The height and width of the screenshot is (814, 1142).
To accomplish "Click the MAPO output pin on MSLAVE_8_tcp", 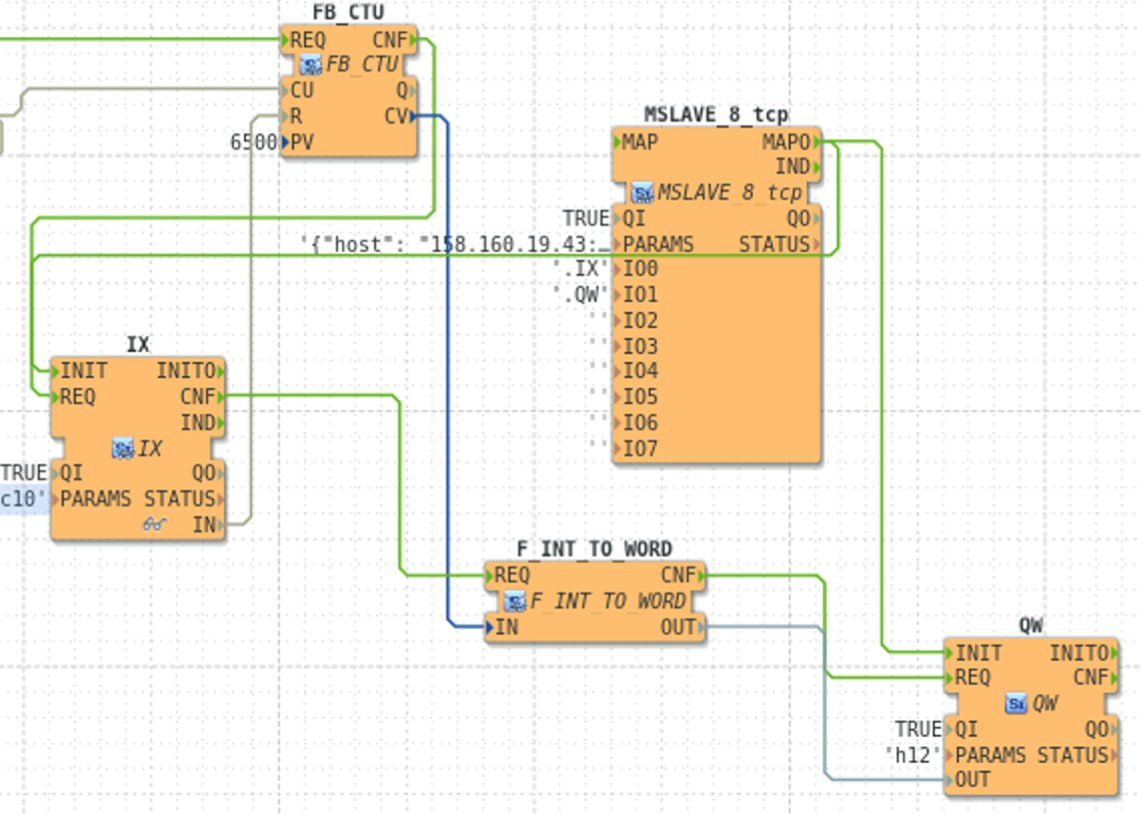I will [x=790, y=142].
